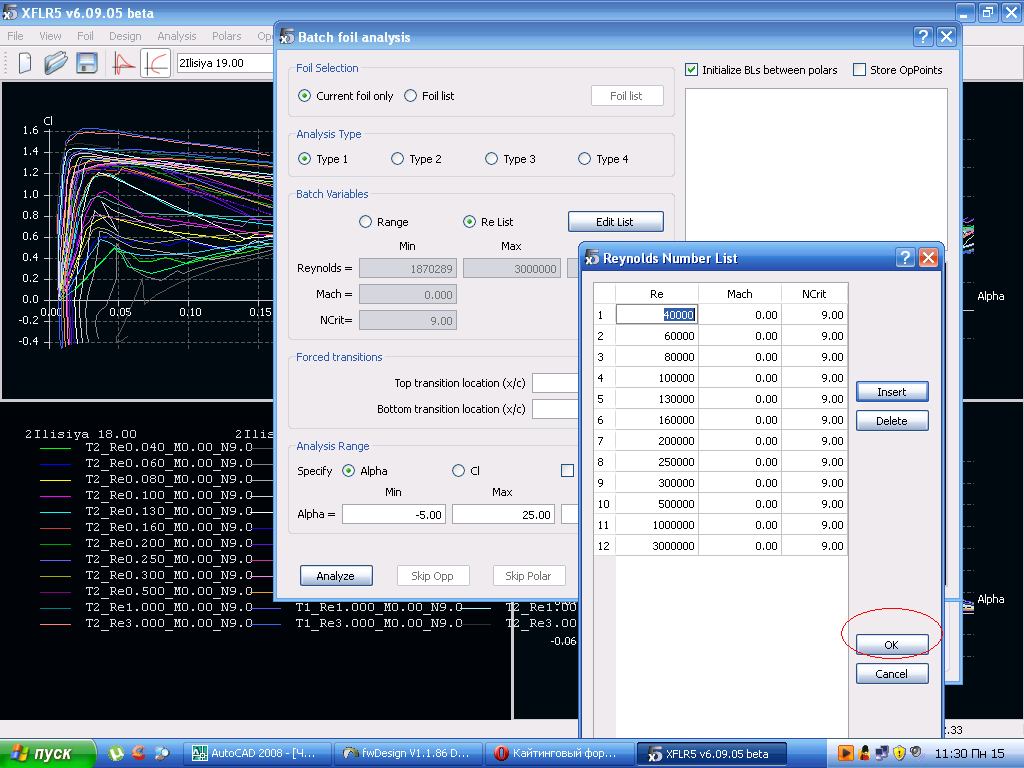Uncheck Initialize BLs between polars
Screen dimensions: 1024x768
point(692,70)
